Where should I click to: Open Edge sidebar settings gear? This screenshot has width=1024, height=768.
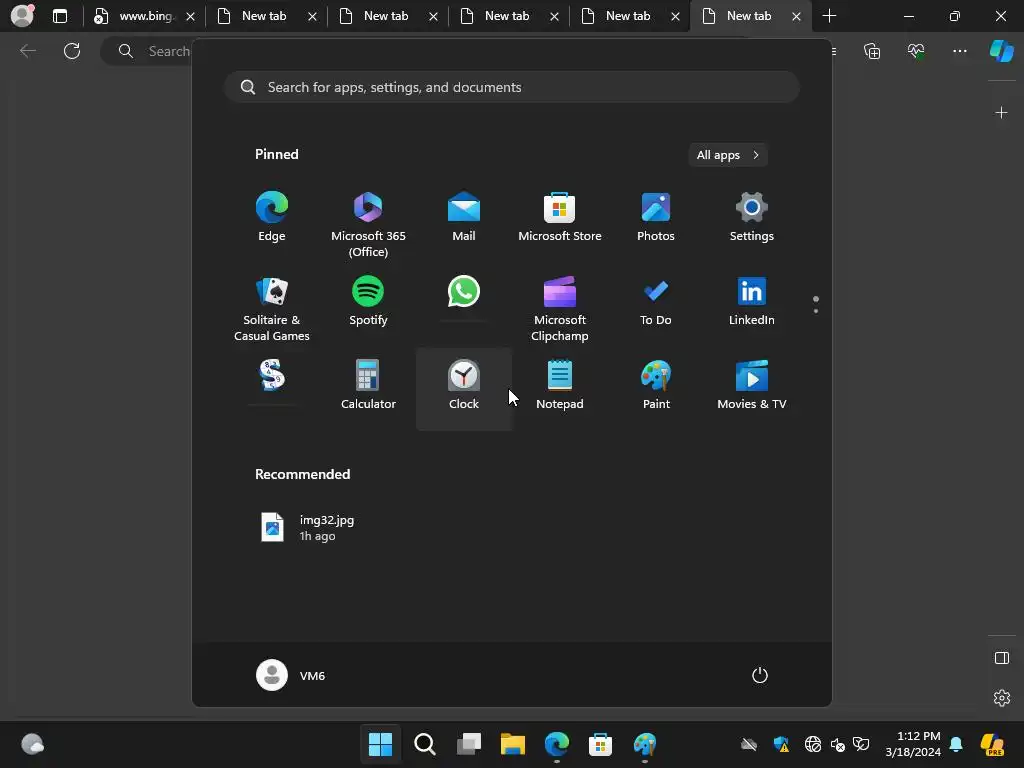point(1001,697)
